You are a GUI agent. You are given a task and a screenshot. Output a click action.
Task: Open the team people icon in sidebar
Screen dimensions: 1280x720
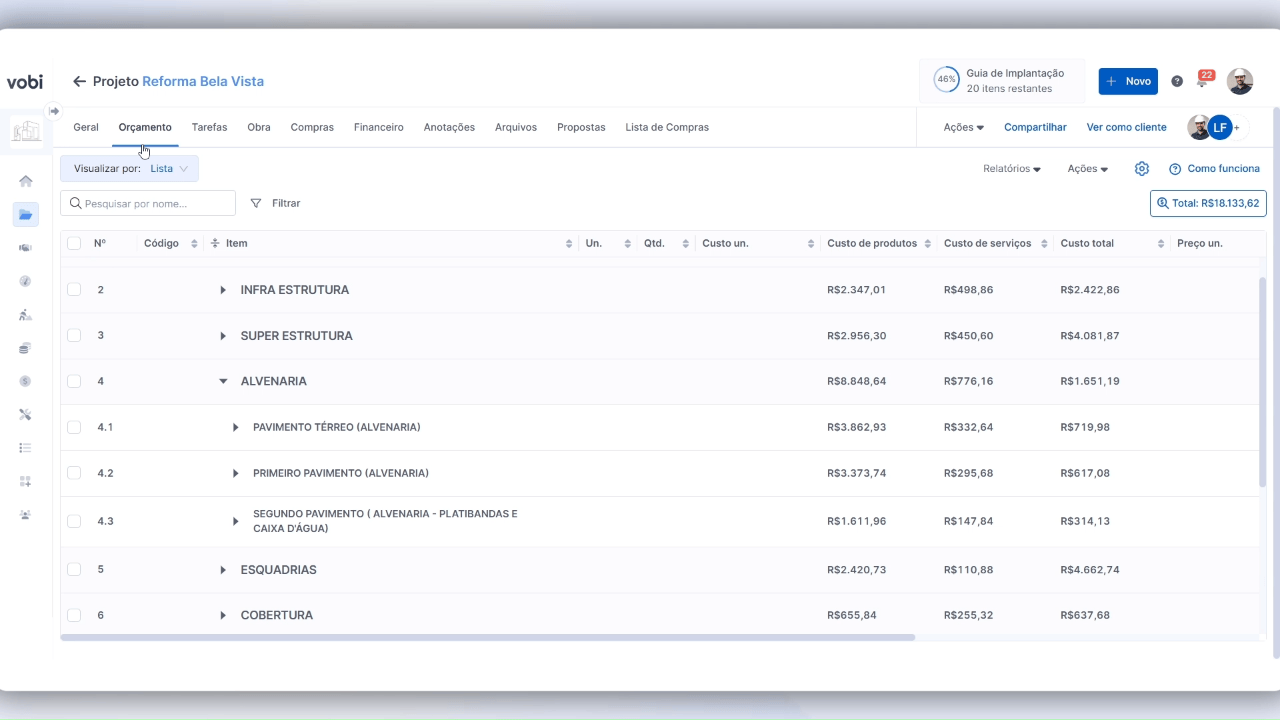click(x=26, y=514)
